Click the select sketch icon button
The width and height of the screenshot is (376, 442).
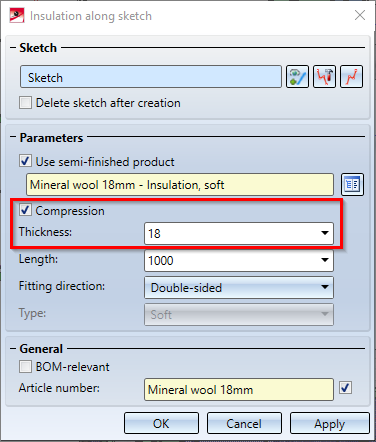click(x=297, y=77)
